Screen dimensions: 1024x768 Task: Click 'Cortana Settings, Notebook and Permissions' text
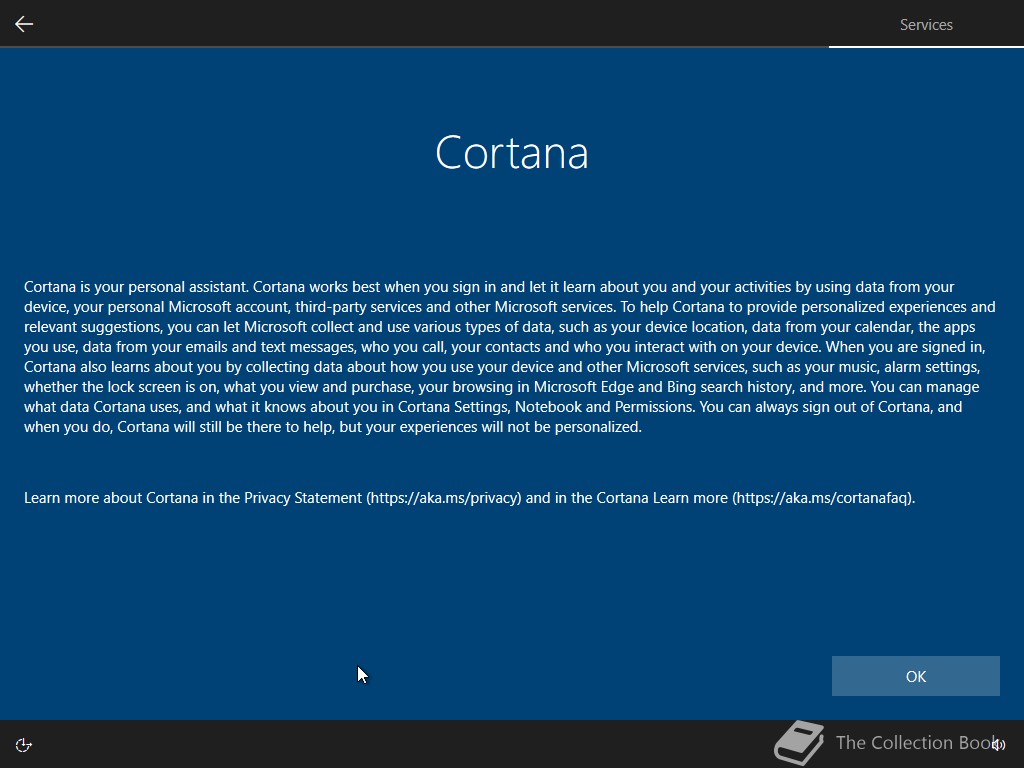[x=546, y=407]
